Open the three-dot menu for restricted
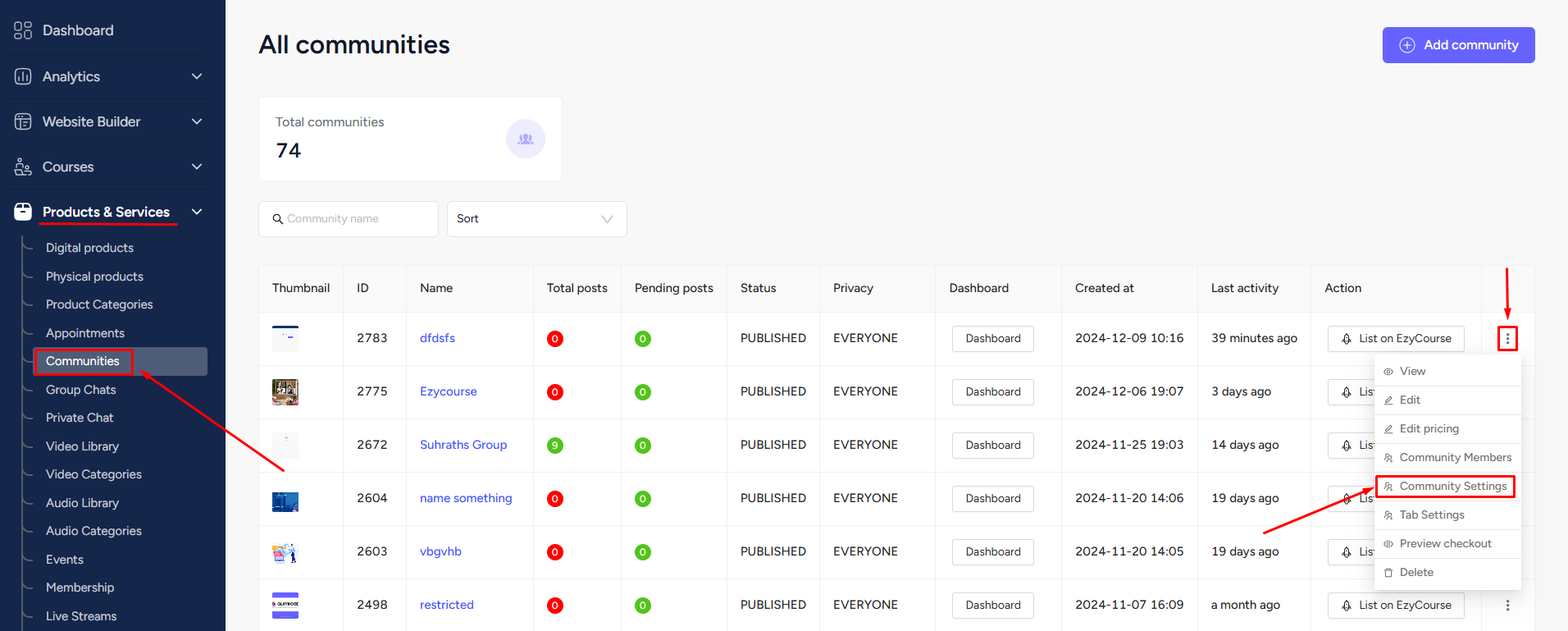The height and width of the screenshot is (631, 1568). click(x=1507, y=605)
